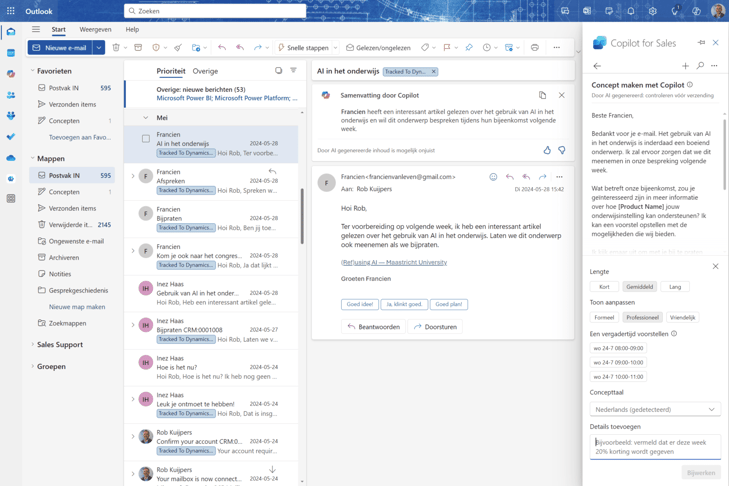Select the Kort length option
This screenshot has height=486, width=729.
[604, 286]
